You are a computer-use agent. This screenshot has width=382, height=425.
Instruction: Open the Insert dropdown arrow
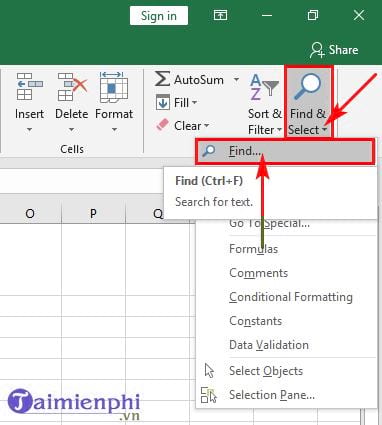(x=29, y=129)
